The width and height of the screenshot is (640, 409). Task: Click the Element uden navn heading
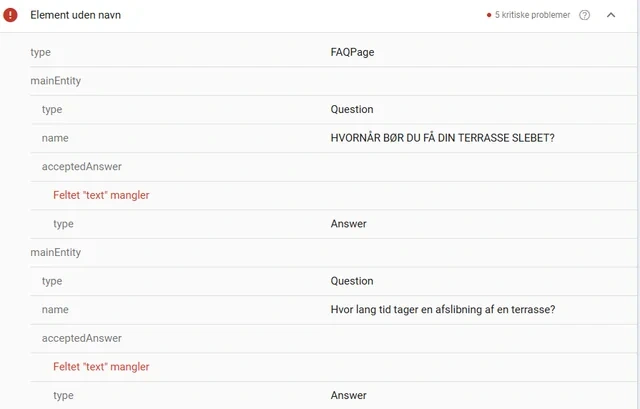pos(76,15)
